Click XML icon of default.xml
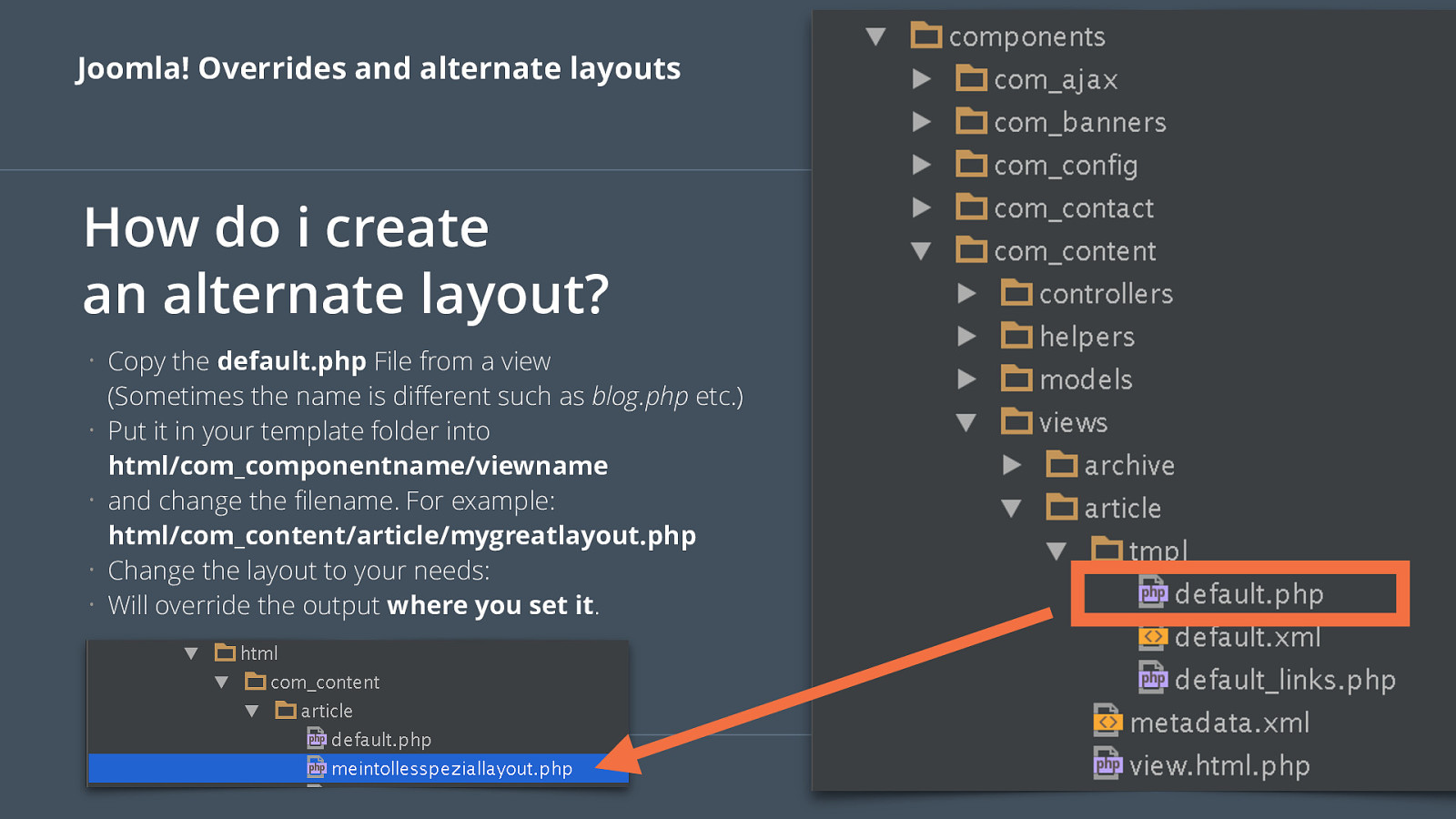 (x=1153, y=636)
